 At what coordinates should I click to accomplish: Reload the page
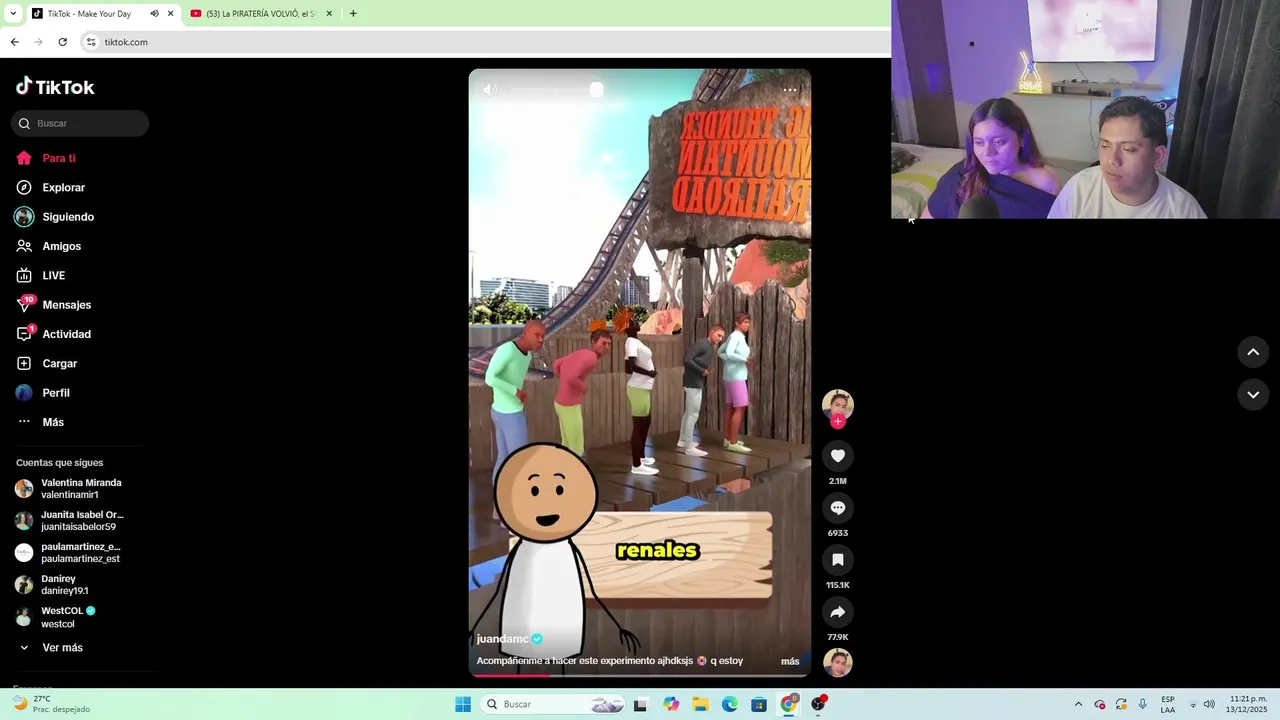click(62, 42)
